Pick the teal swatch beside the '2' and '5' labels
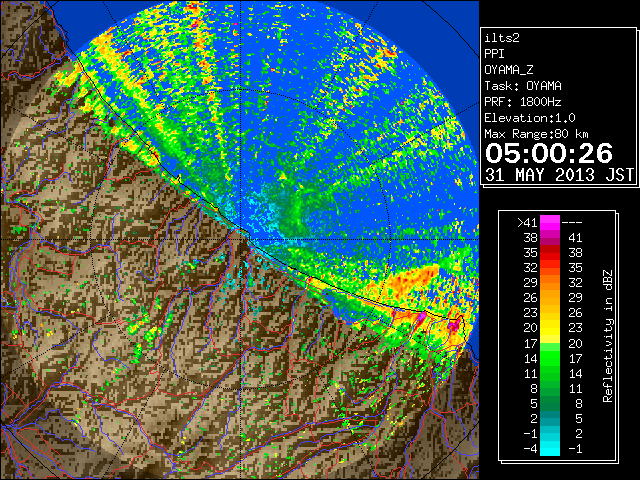640x480 pixels. (x=550, y=418)
